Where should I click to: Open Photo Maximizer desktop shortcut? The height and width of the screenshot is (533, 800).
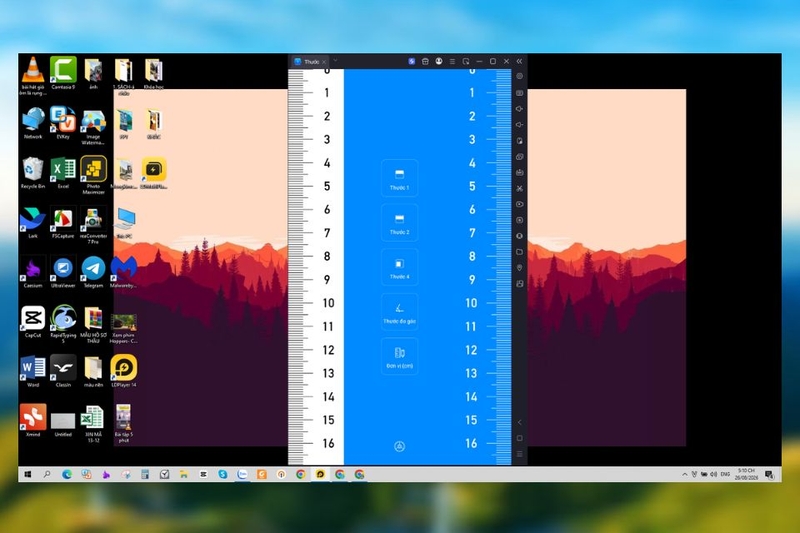[93, 175]
